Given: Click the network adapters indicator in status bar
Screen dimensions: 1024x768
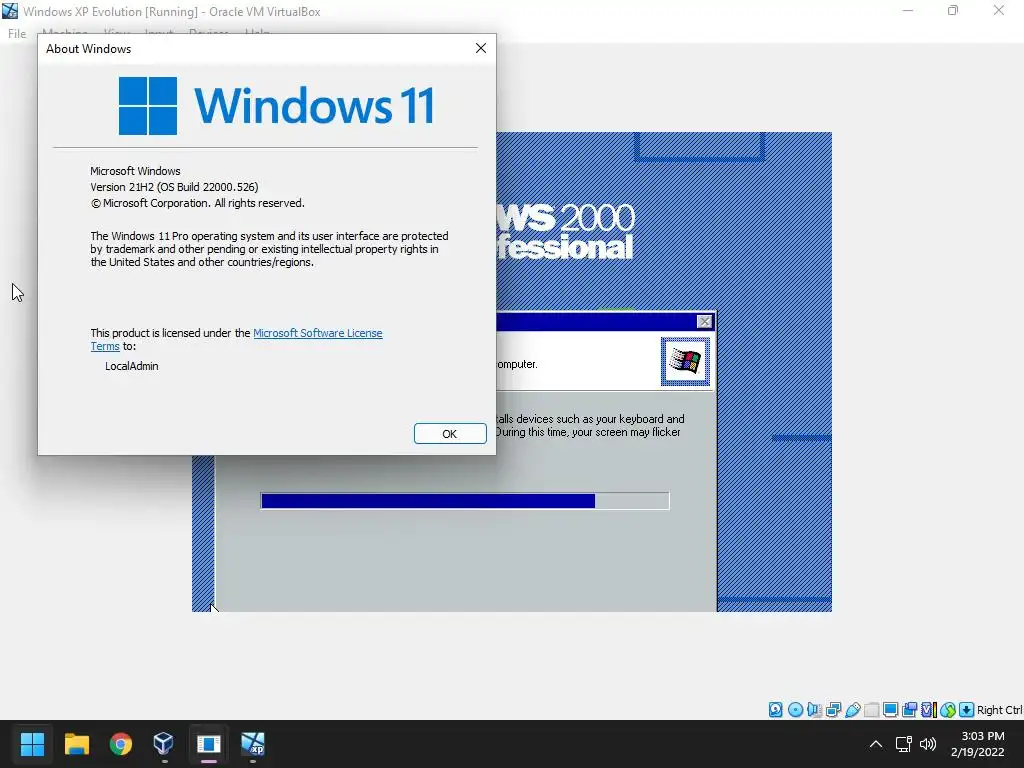Looking at the screenshot, I should pyautogui.click(x=833, y=709).
